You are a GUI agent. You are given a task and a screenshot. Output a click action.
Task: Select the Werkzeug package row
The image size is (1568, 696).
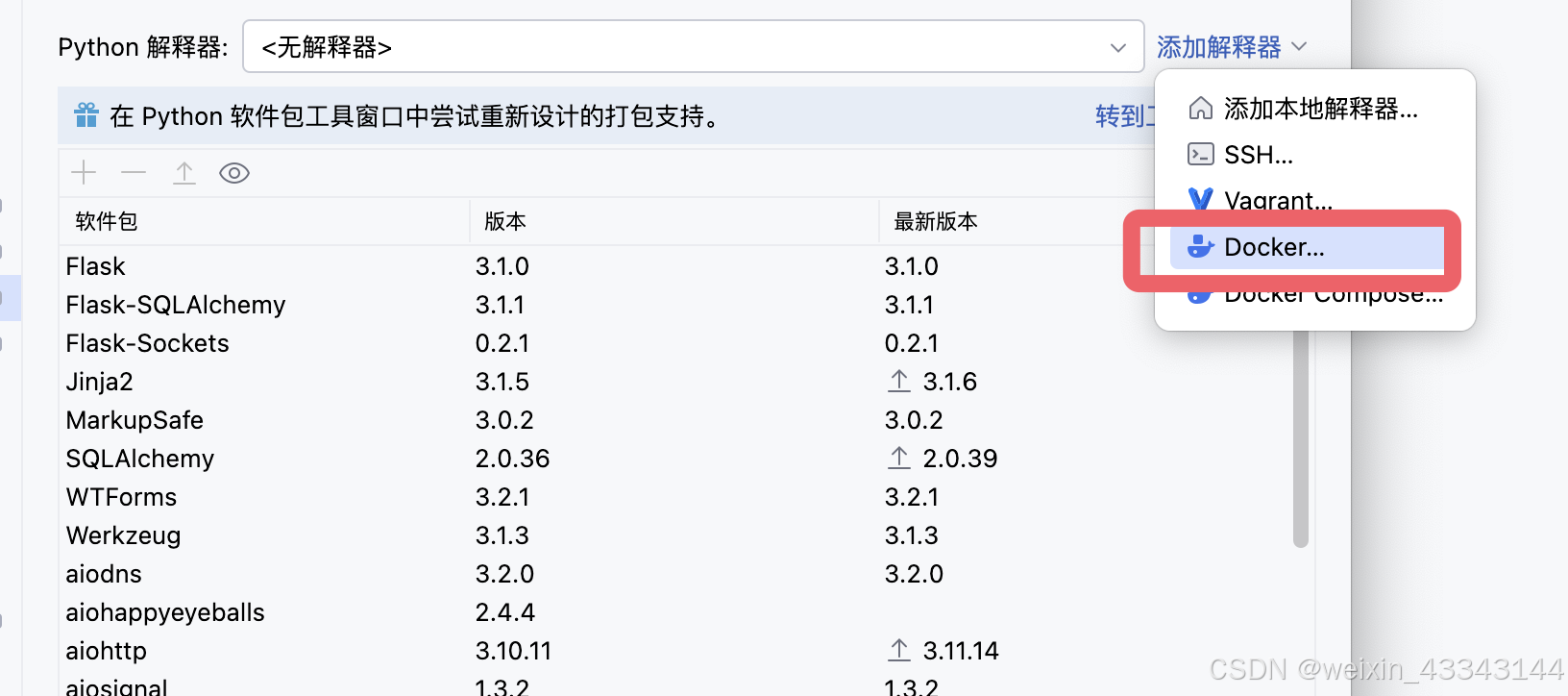(x=675, y=535)
